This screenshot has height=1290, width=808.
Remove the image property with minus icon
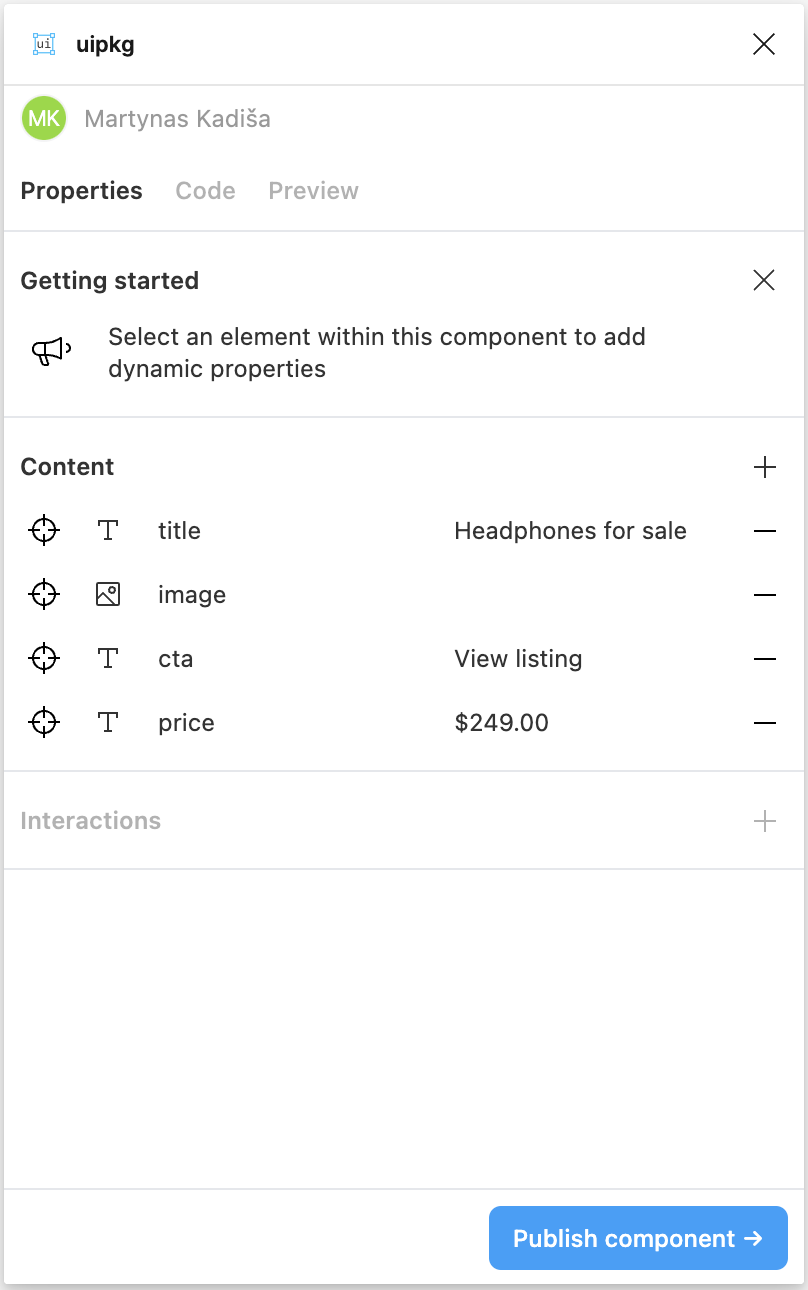[x=765, y=595]
